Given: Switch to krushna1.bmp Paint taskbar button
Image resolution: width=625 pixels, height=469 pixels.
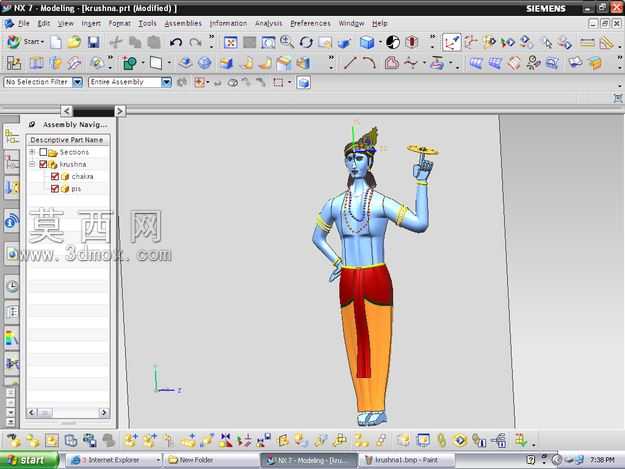Looking at the screenshot, I should click(407, 460).
